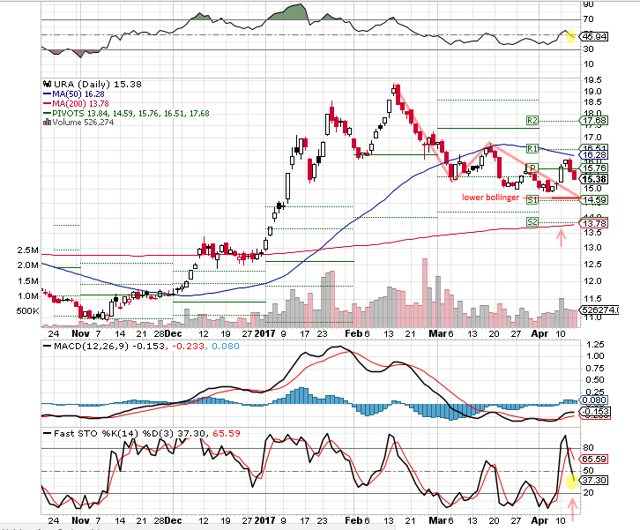Click 'Dec' on the volume panel date axis
640x530 pixels.
[x=173, y=334]
